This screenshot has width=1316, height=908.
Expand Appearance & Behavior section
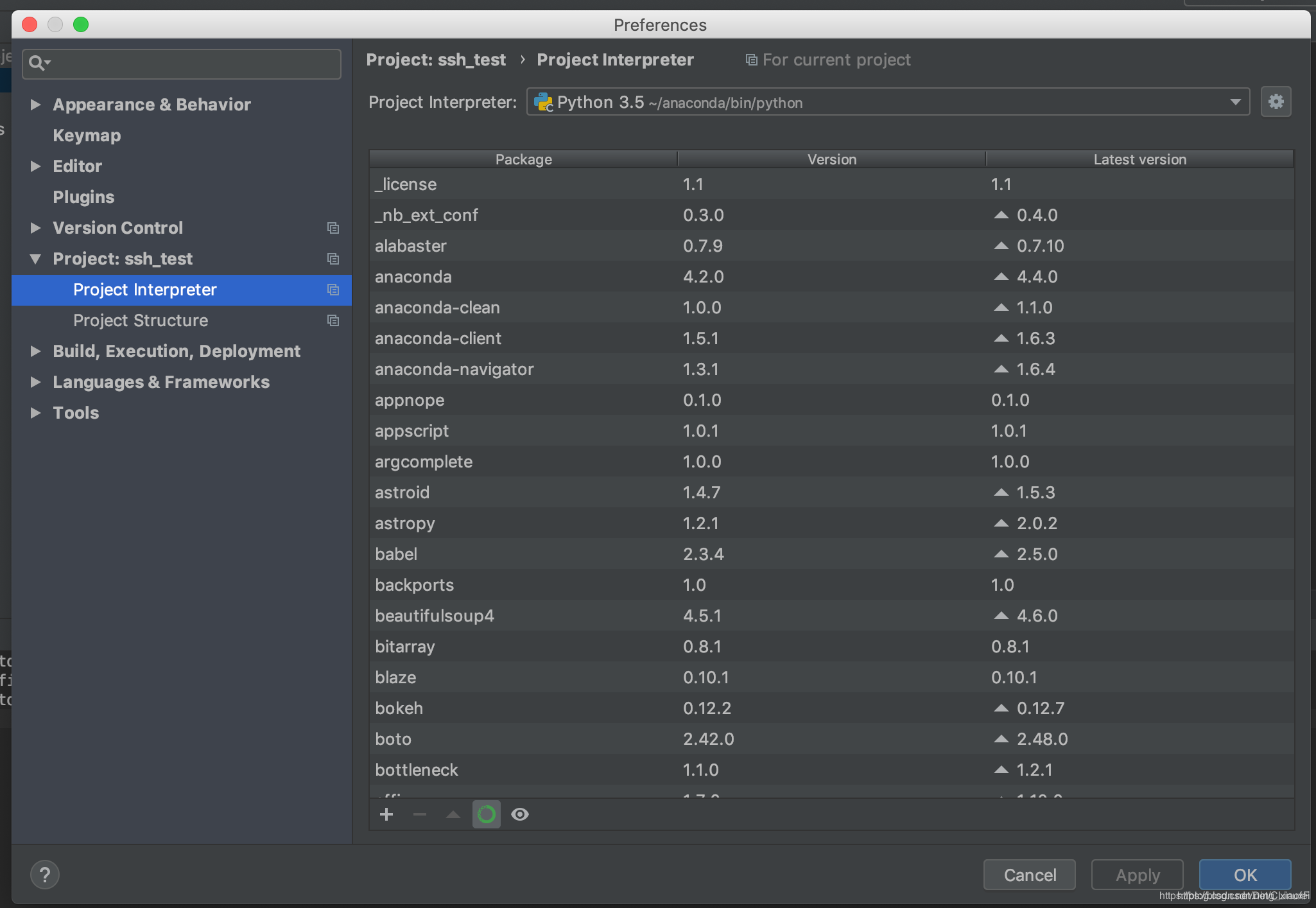pos(36,105)
